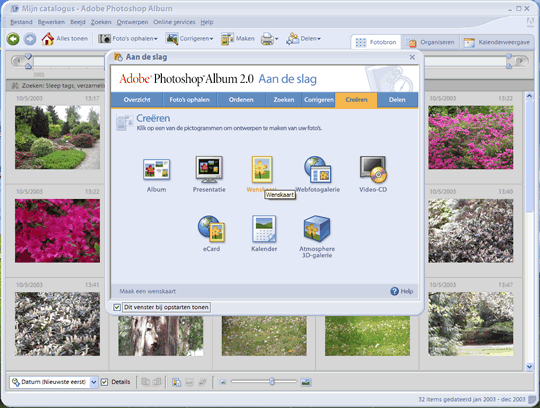Screen dimensions: 540x408
Task: Click the timeline left scroll arrow
Action: tap(18, 61)
